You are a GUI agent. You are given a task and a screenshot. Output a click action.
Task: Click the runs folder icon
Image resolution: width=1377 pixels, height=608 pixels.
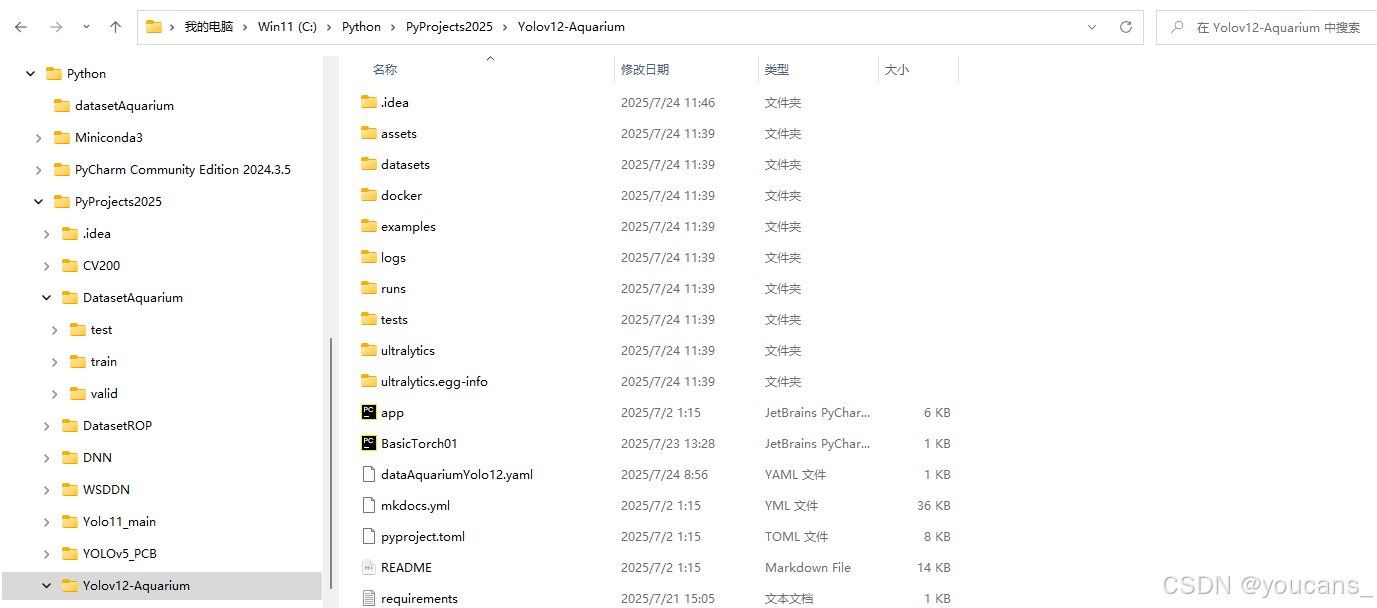(x=369, y=288)
